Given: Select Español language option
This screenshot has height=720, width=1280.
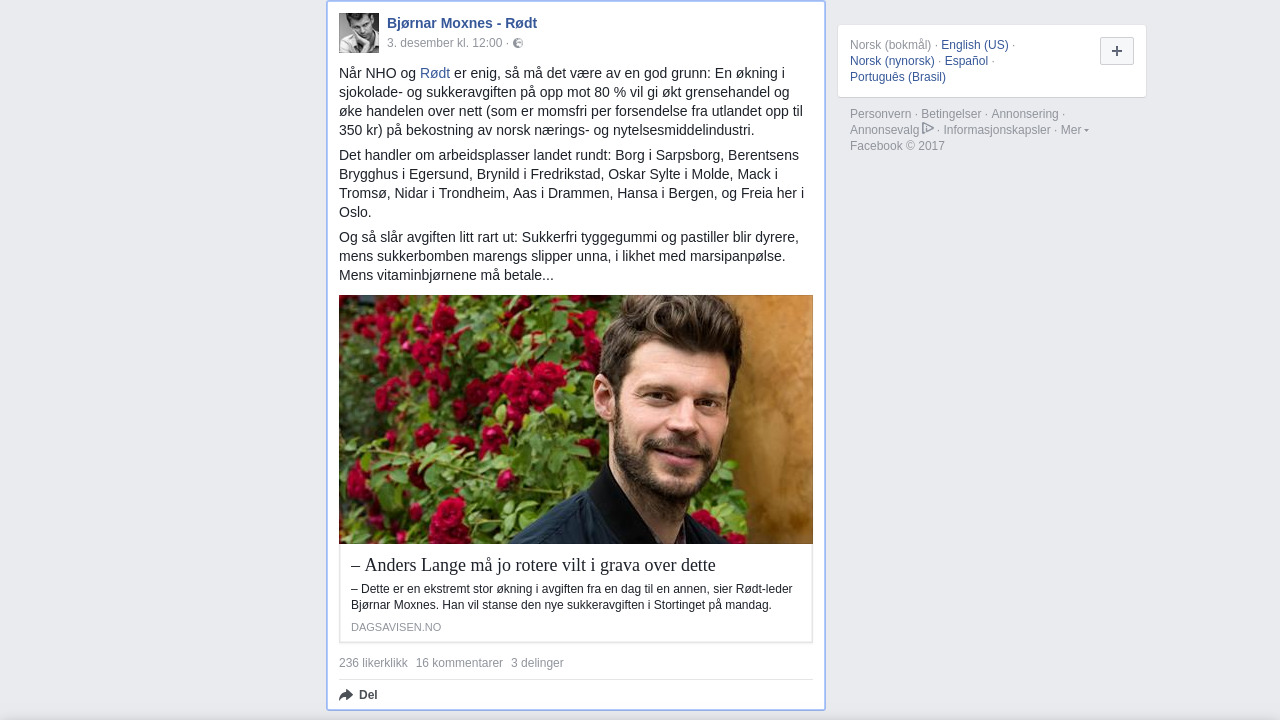Looking at the screenshot, I should click(966, 61).
